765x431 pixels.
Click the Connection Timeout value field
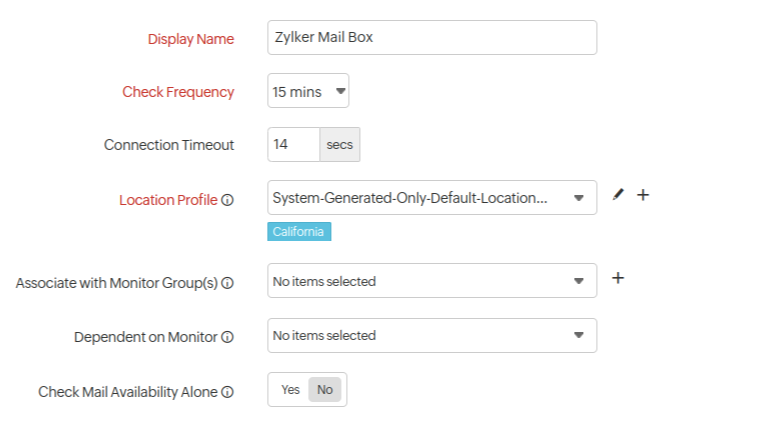pos(293,145)
